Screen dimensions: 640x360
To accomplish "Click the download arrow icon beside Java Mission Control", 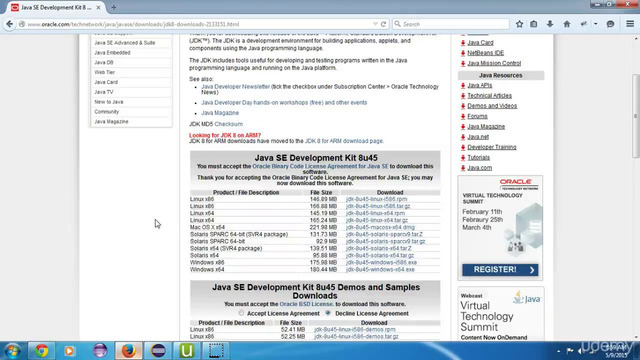I will (463, 63).
